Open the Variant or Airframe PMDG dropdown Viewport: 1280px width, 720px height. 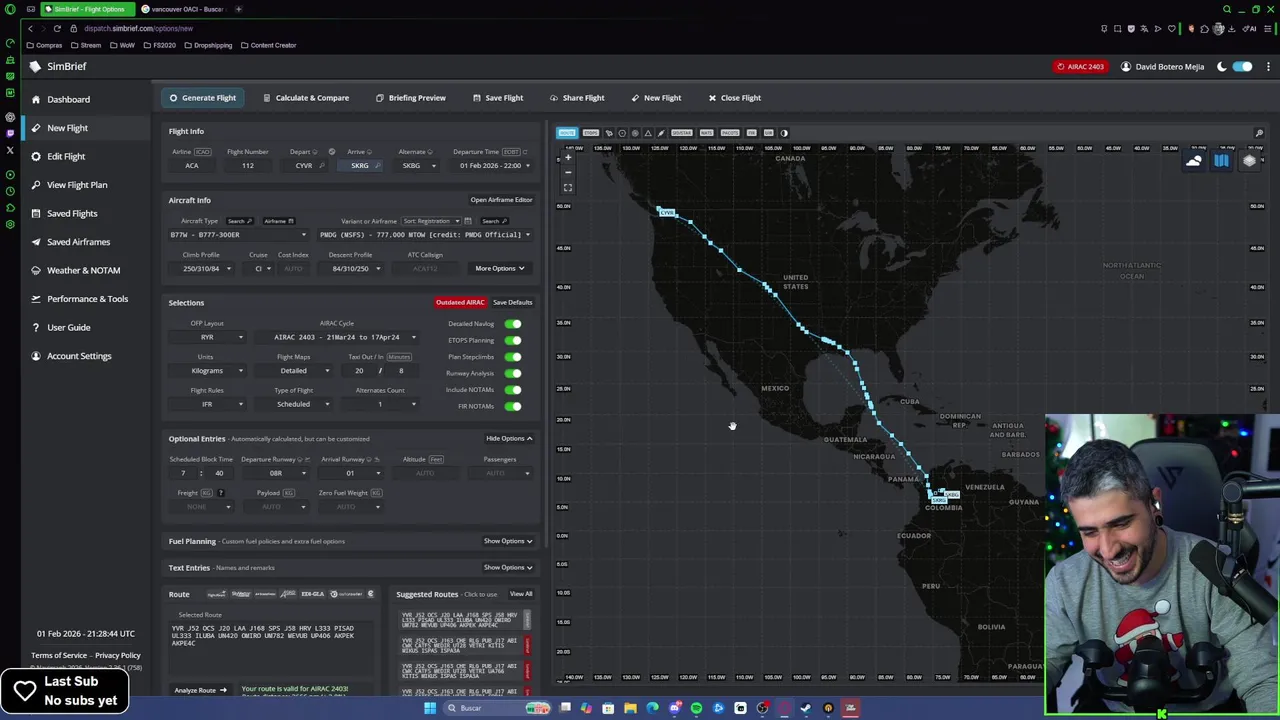coord(424,235)
